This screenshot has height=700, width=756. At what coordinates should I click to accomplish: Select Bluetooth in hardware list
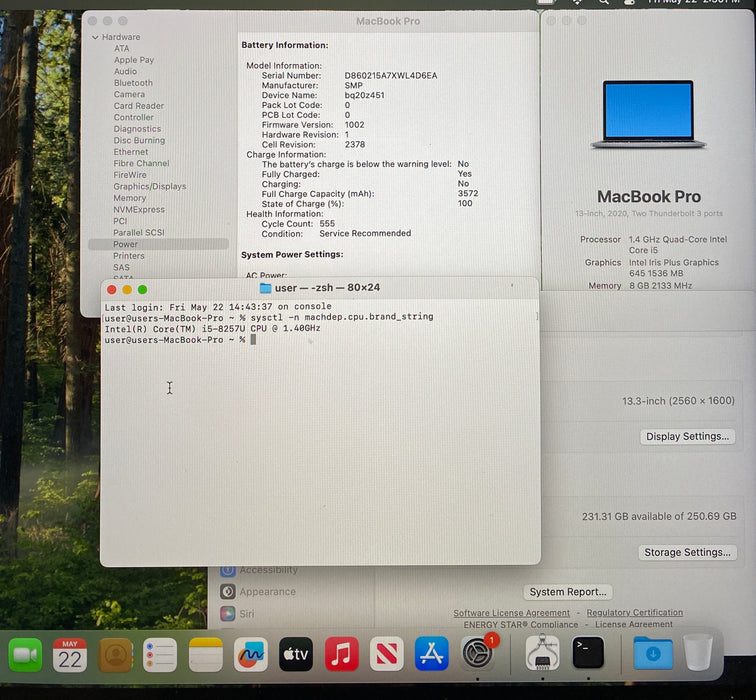click(133, 83)
